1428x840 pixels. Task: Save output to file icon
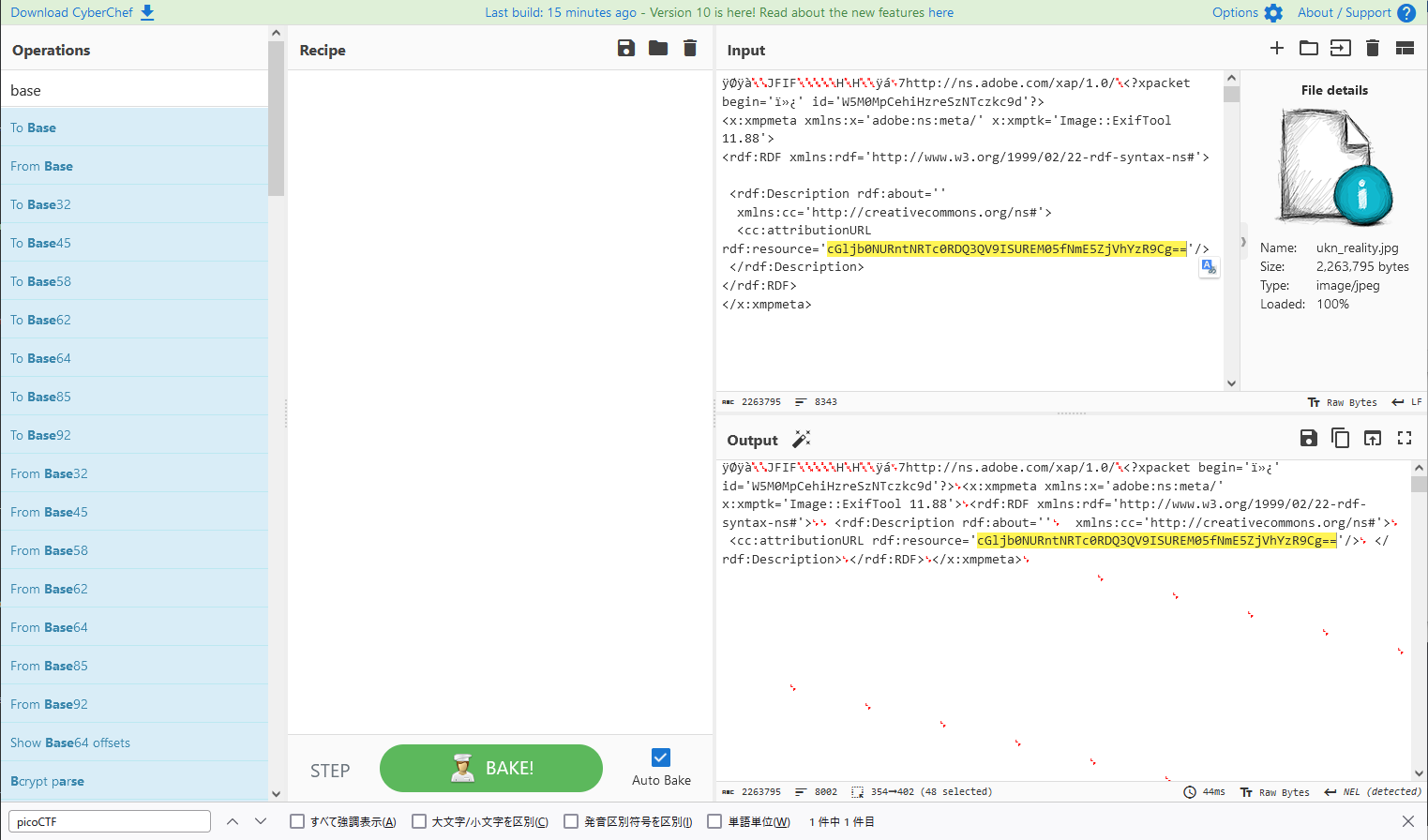1309,438
